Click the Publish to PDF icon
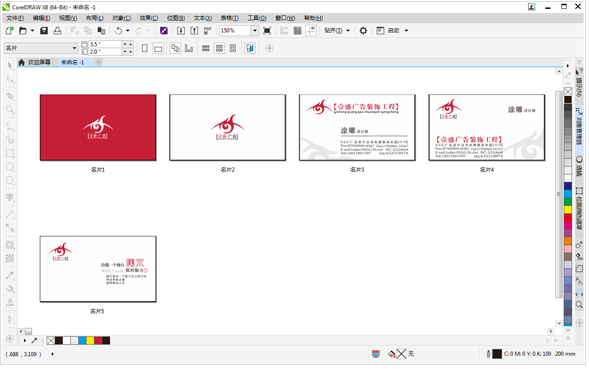 pos(208,31)
